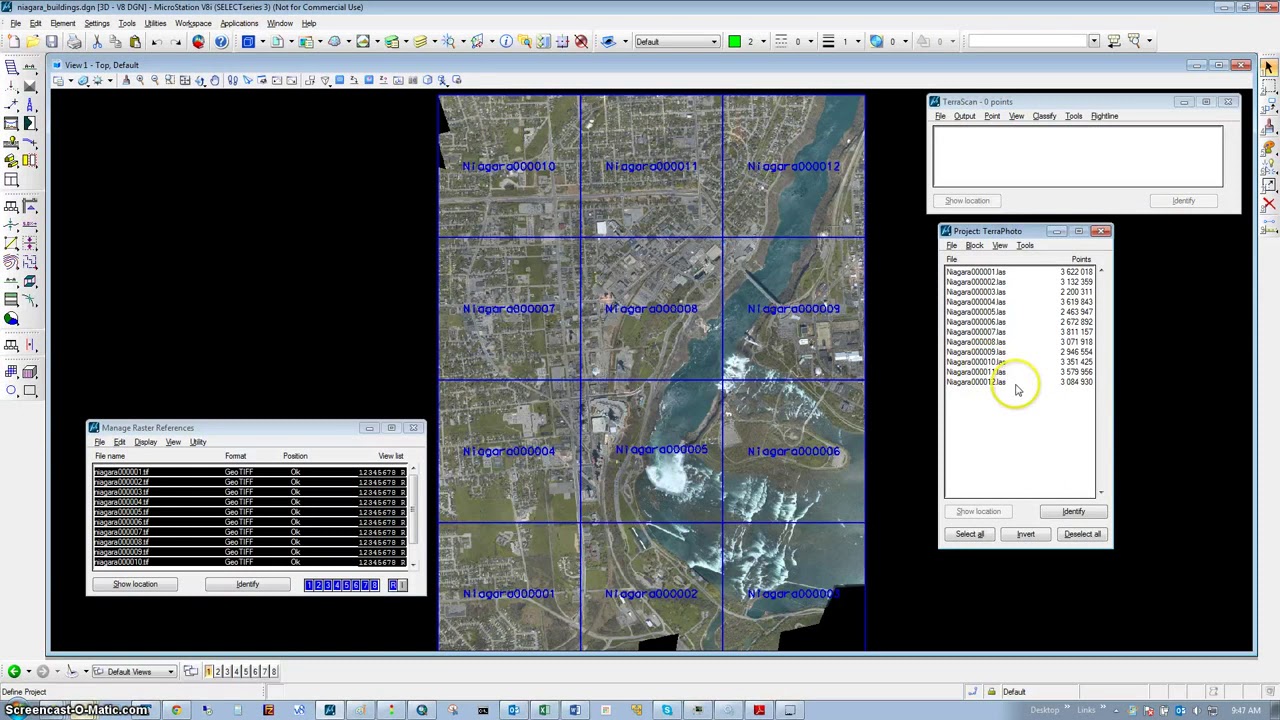Toggle view 4 in Raster References view list
The image size is (1280, 720).
337,585
